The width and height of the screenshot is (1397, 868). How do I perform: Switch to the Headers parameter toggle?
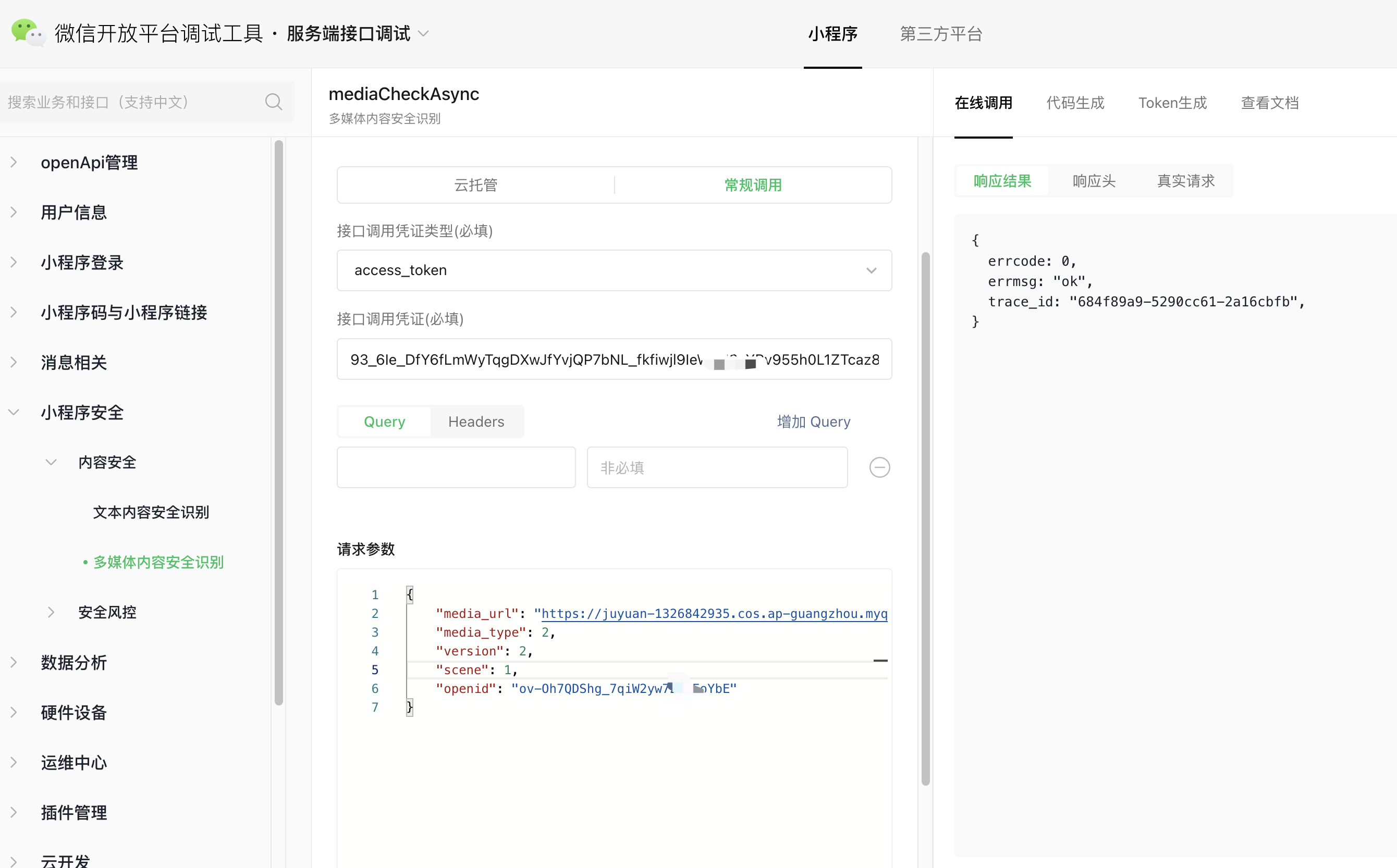point(476,421)
